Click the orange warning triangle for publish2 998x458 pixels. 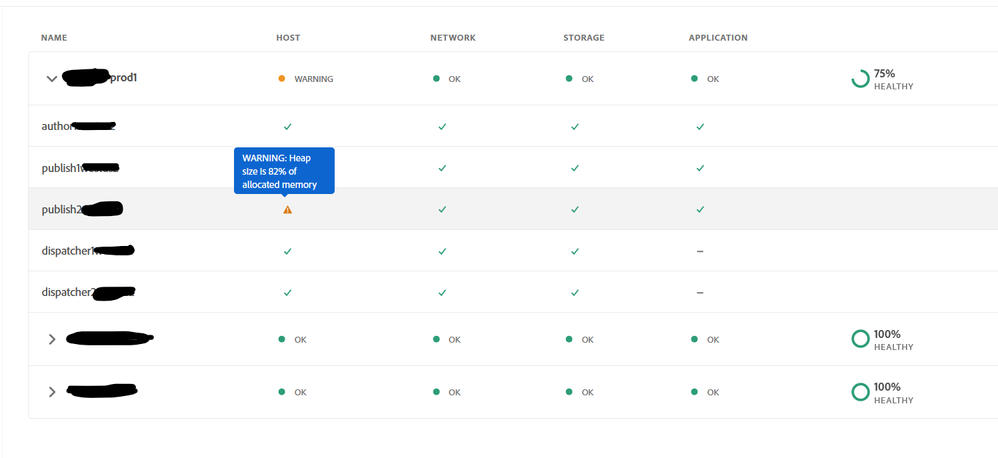[287, 210]
